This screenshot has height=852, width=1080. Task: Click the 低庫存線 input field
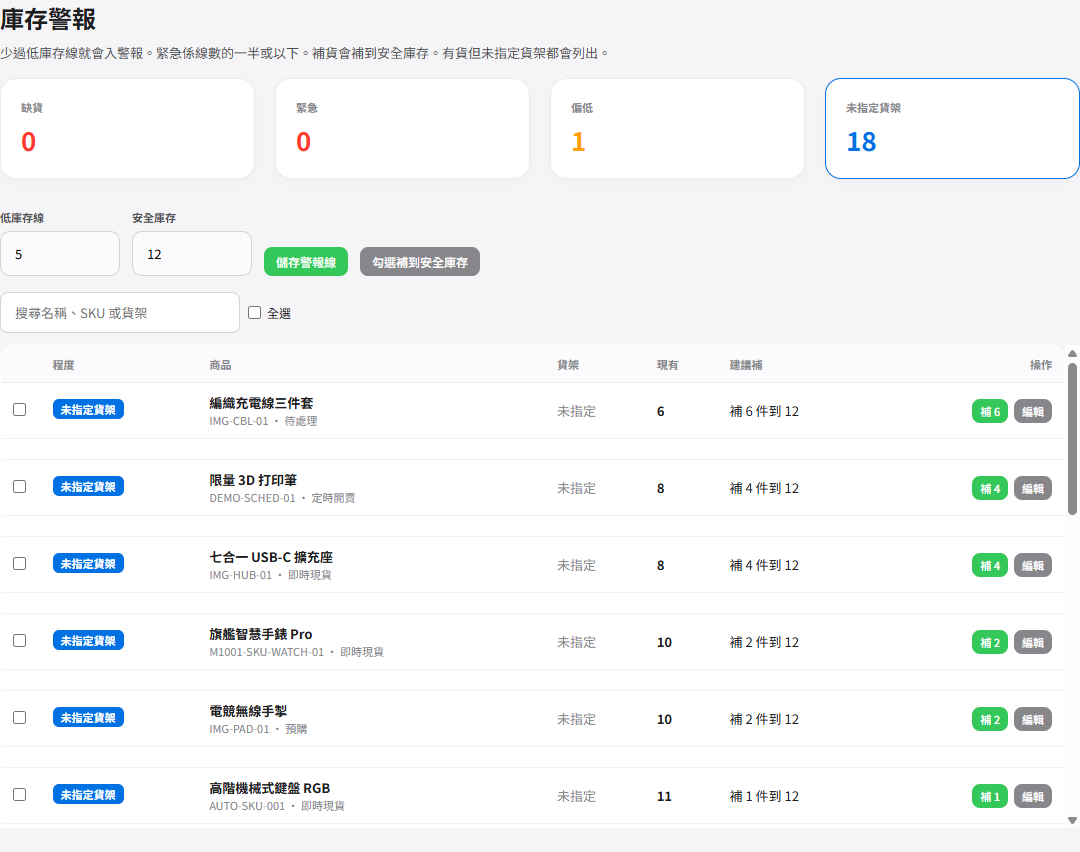[x=60, y=253]
